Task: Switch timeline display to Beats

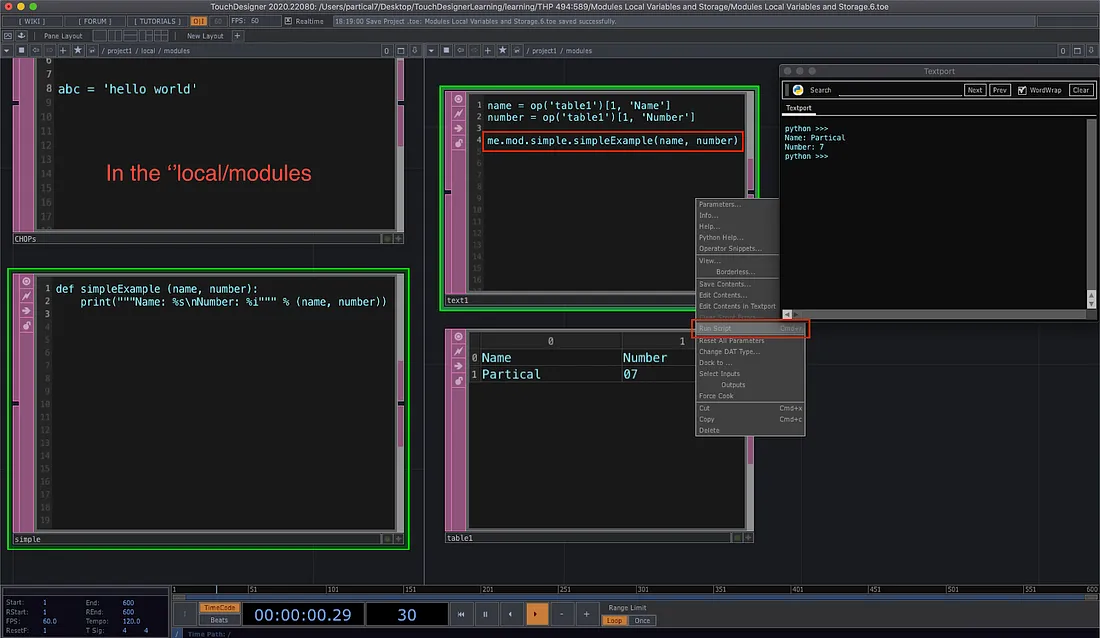Action: (219, 621)
